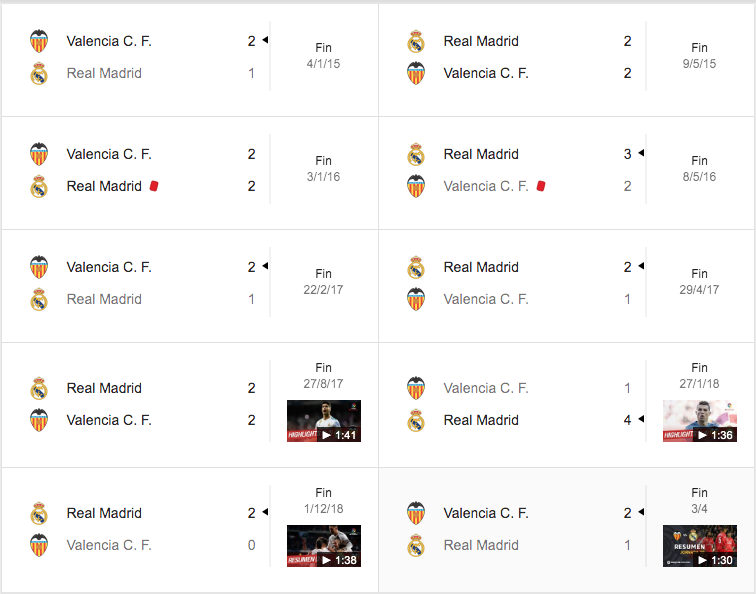Click Valencia crest in 4/1/15 match
756x594 pixels.
coord(39,41)
